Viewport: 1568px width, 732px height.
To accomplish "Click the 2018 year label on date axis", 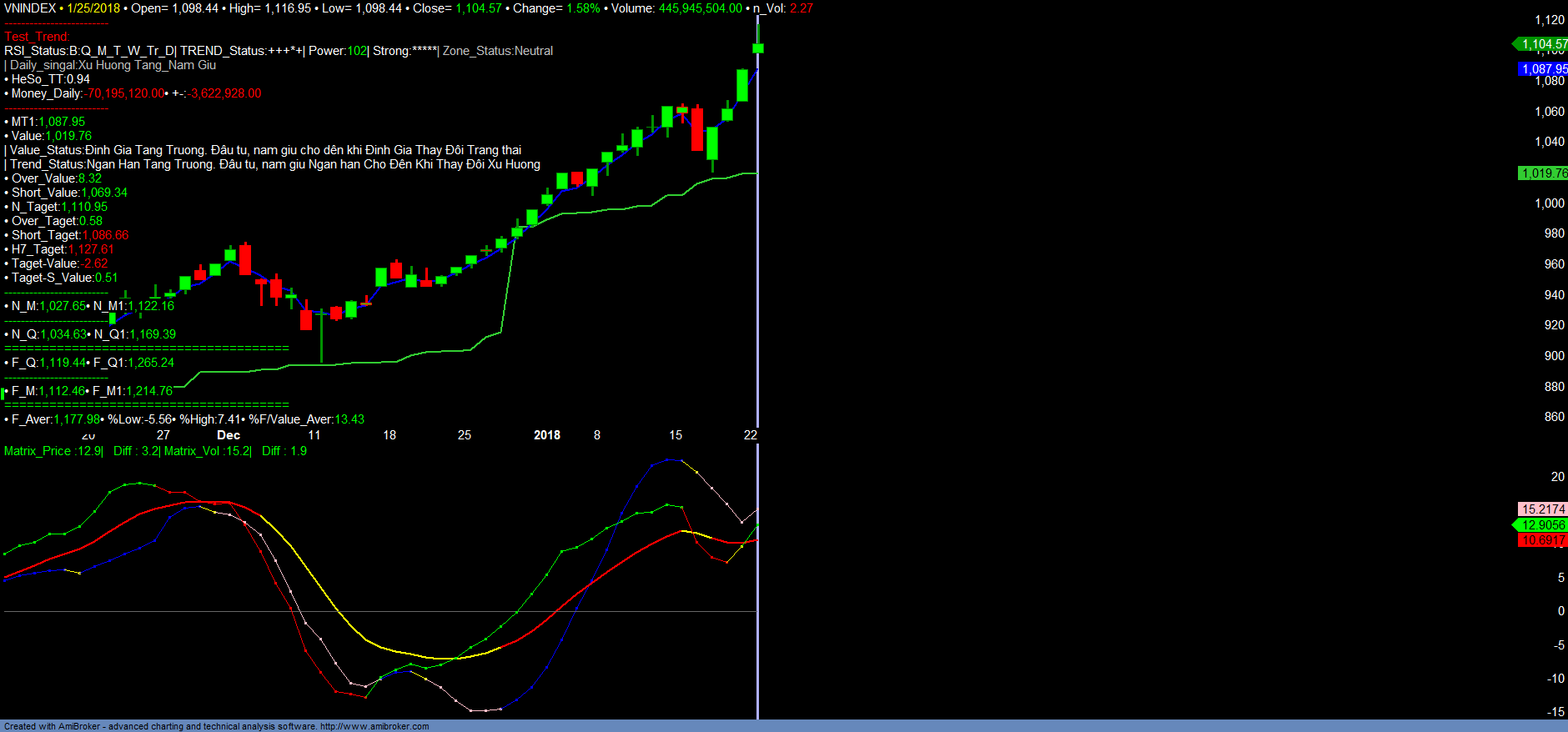I will [547, 435].
